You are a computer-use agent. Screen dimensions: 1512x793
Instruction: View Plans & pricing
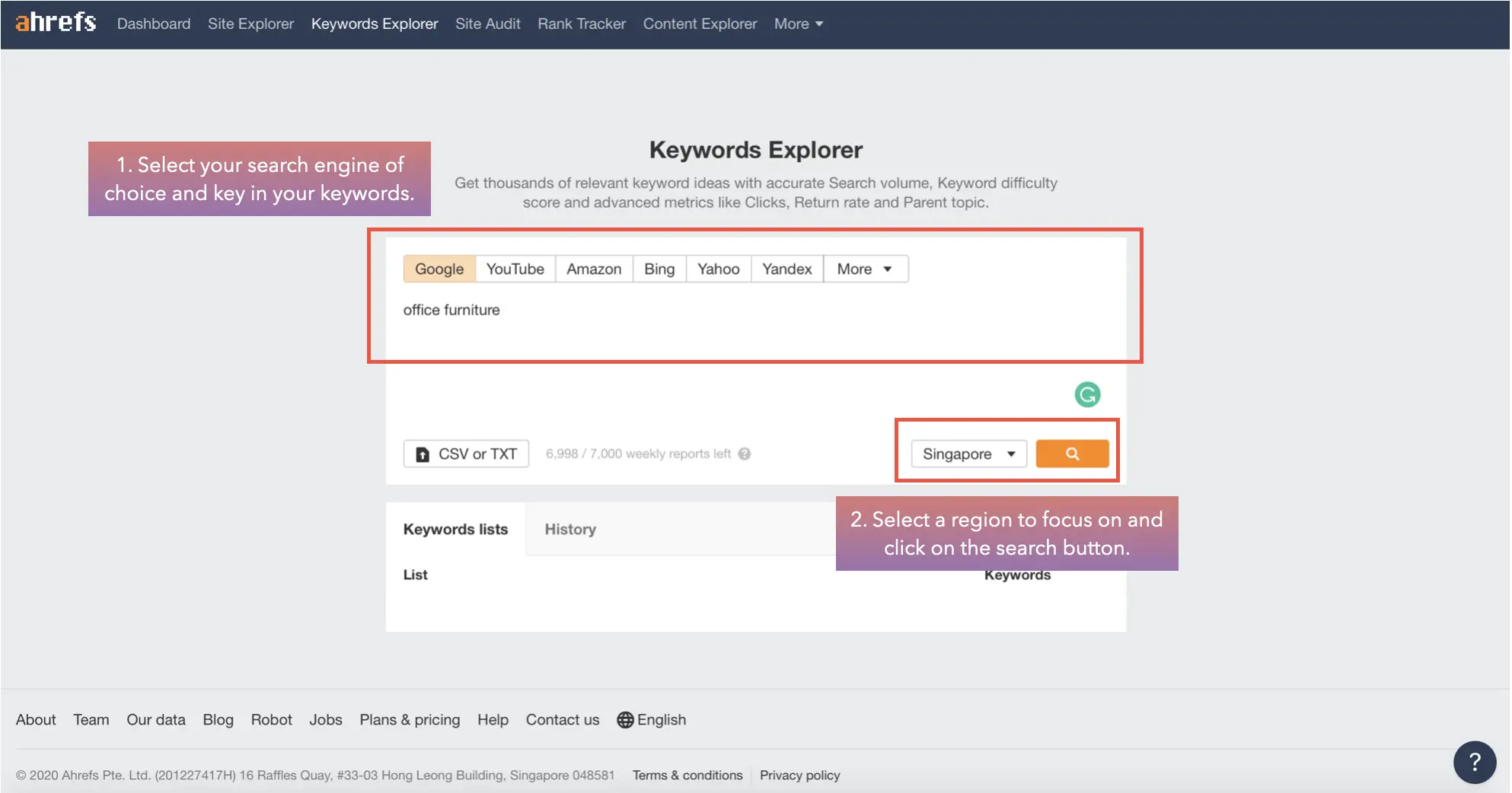410,719
